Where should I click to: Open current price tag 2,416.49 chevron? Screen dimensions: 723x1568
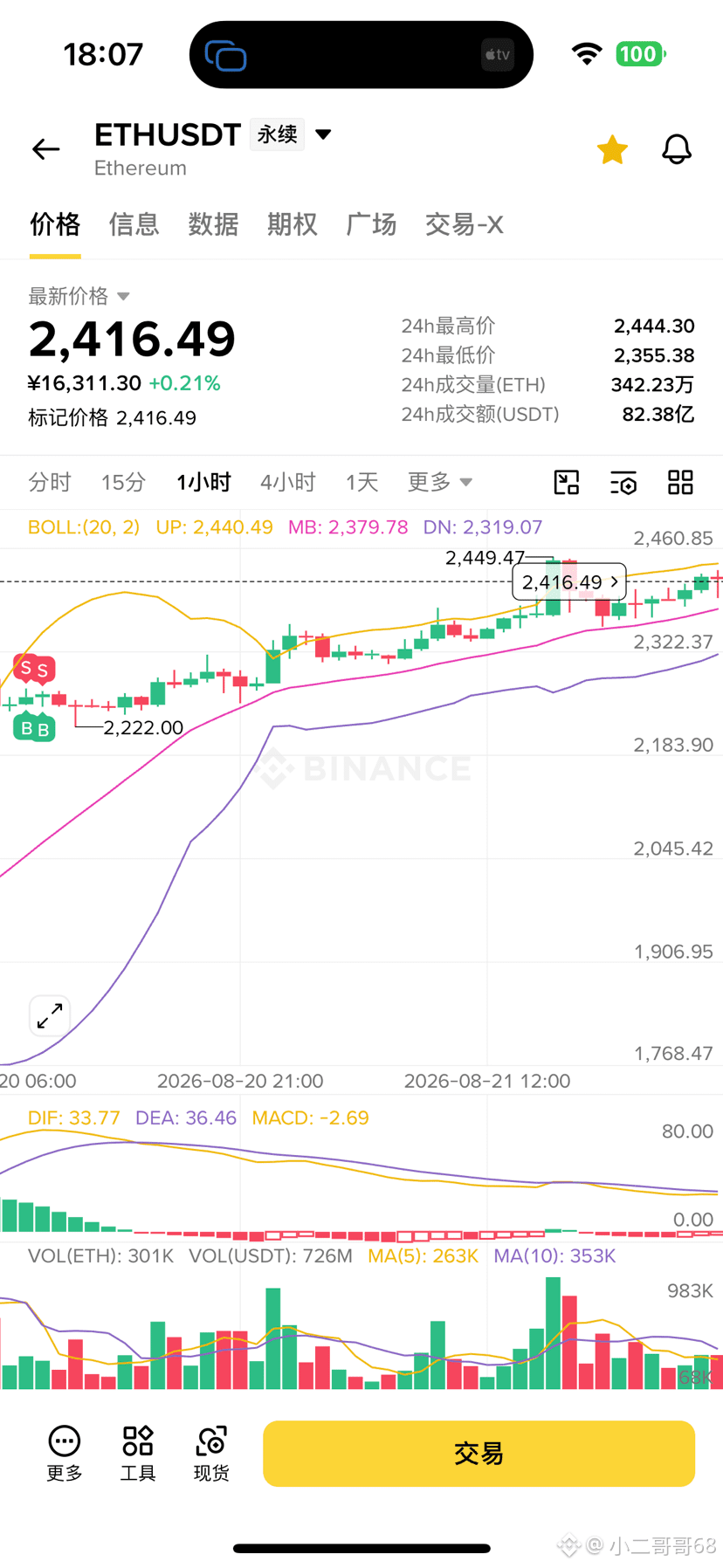point(615,581)
